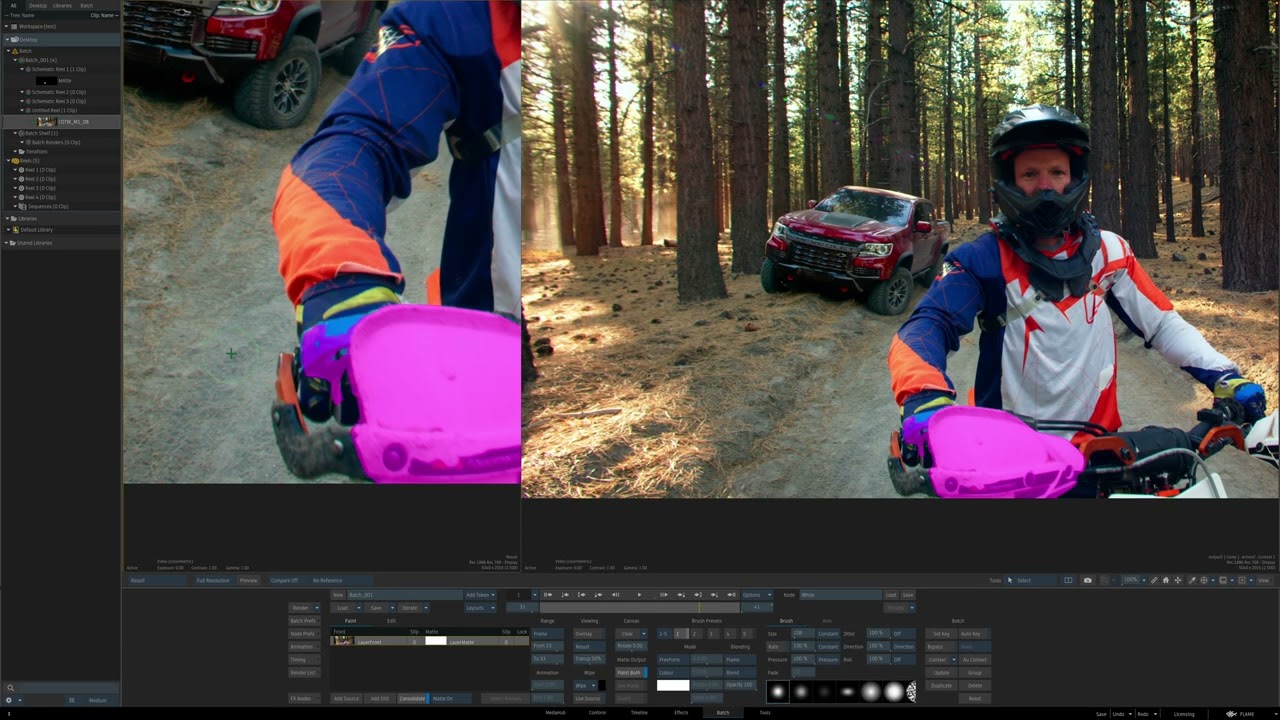Open the Layouts dropdown
This screenshot has width=1280, height=720.
tap(480, 608)
